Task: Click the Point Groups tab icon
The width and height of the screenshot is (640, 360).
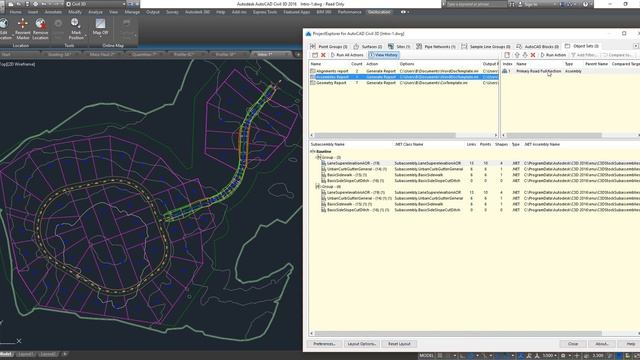Action: tap(313, 47)
